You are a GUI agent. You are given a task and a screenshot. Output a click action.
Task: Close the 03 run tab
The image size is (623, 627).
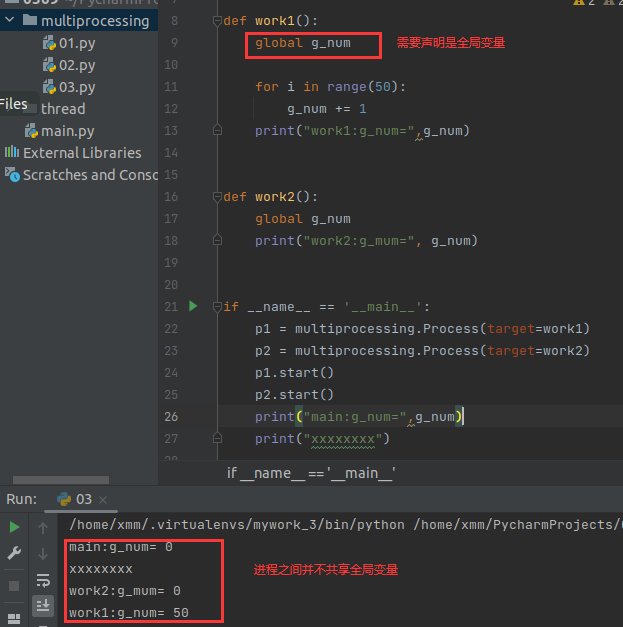103,500
